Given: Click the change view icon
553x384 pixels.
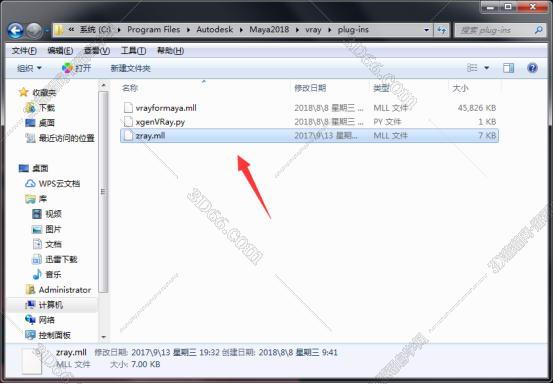Looking at the screenshot, I should pyautogui.click(x=472, y=68).
